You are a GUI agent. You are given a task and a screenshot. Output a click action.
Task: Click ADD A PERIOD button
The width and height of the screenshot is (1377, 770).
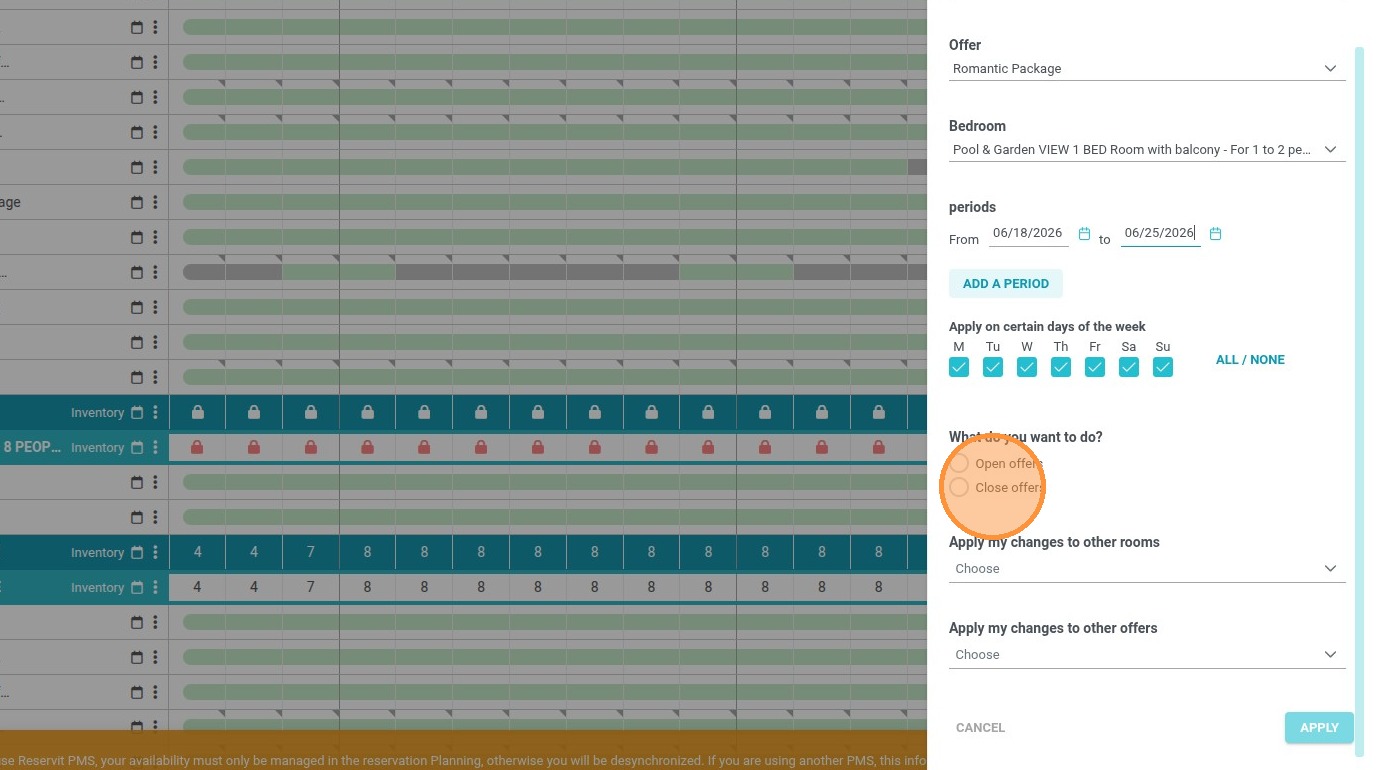click(x=1006, y=284)
